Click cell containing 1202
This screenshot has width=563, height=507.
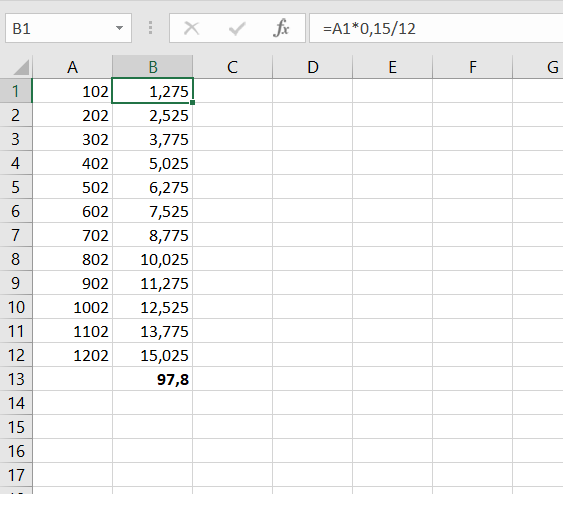click(x=73, y=355)
